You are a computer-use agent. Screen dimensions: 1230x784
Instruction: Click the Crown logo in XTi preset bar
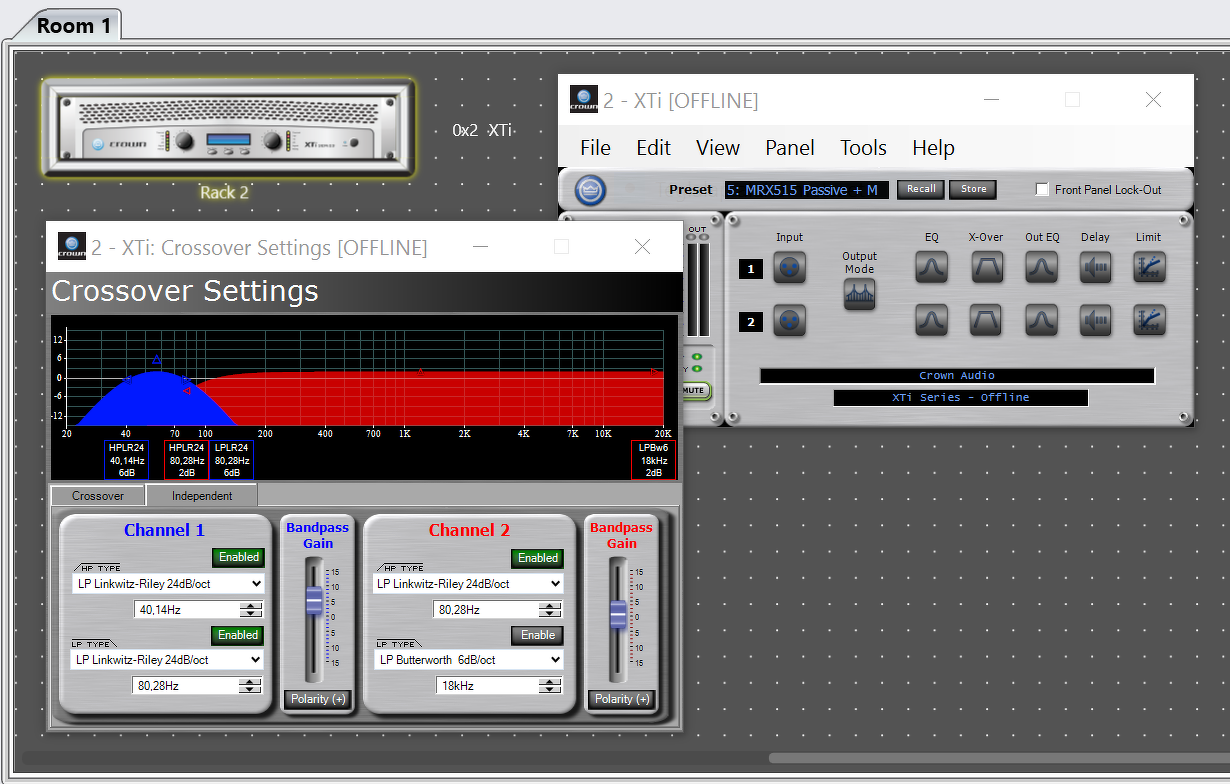591,189
